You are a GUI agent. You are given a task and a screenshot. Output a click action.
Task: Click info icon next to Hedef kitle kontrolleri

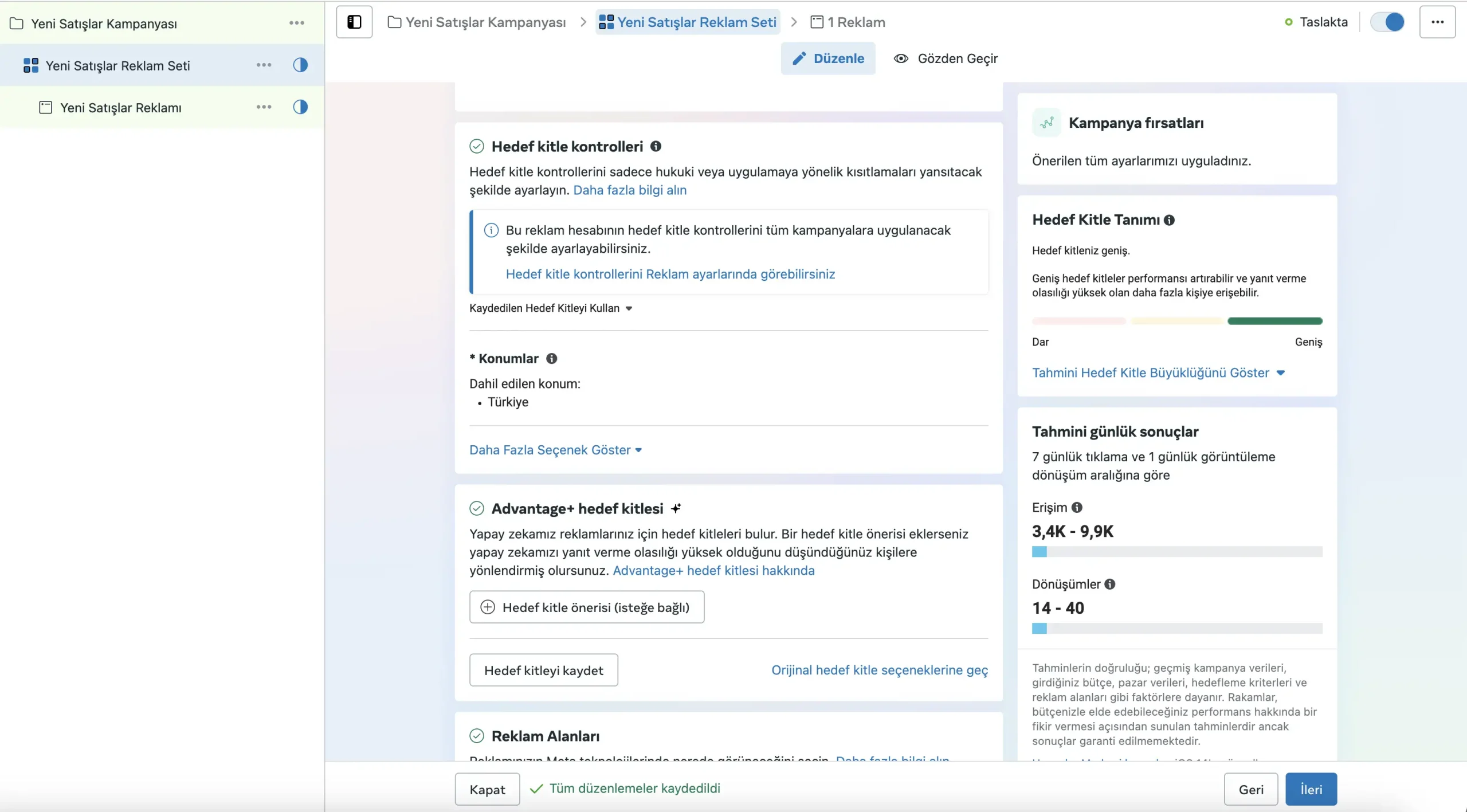[656, 146]
